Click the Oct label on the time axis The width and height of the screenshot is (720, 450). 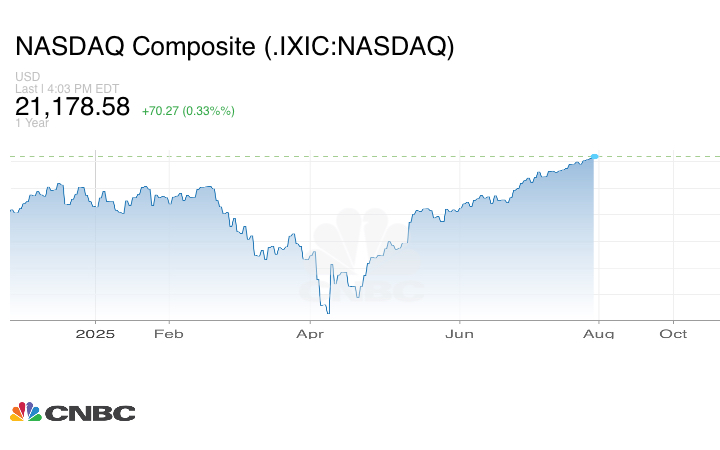click(673, 334)
